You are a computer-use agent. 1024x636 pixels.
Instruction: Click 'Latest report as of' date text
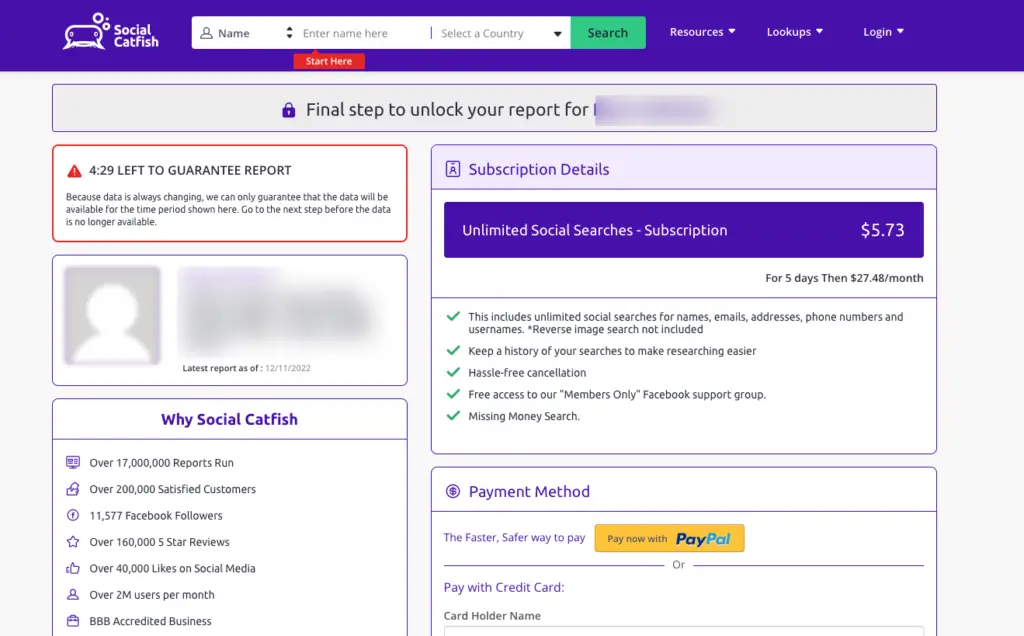(246, 368)
